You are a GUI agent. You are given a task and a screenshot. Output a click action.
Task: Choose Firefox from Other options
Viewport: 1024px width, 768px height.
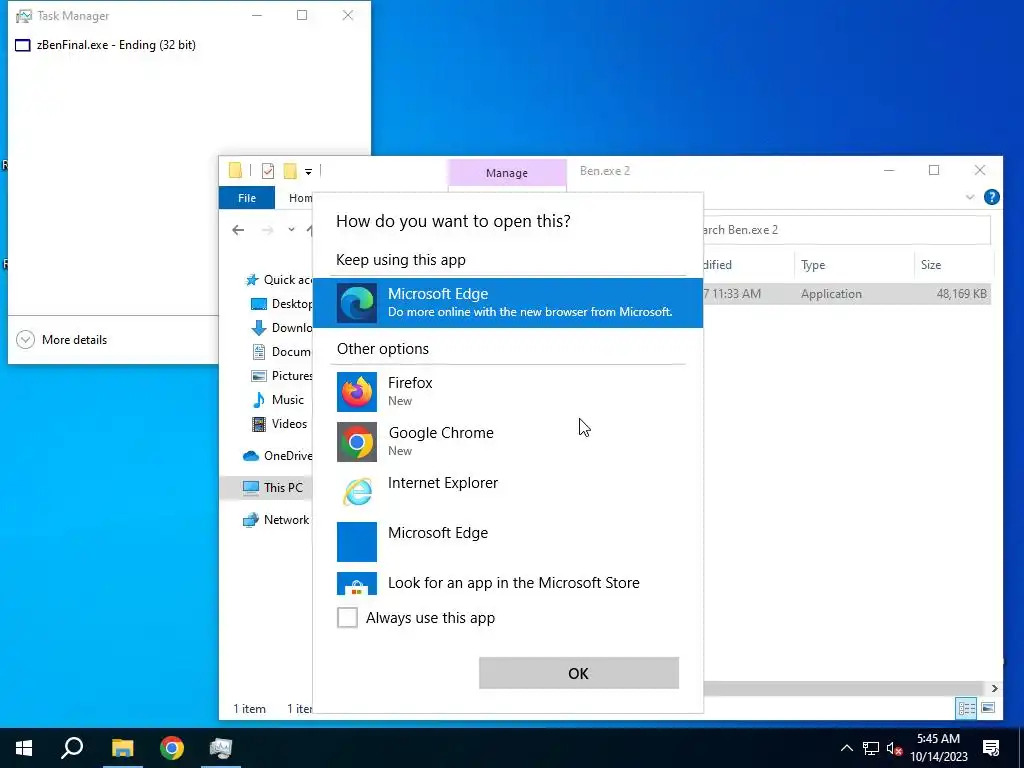507,391
